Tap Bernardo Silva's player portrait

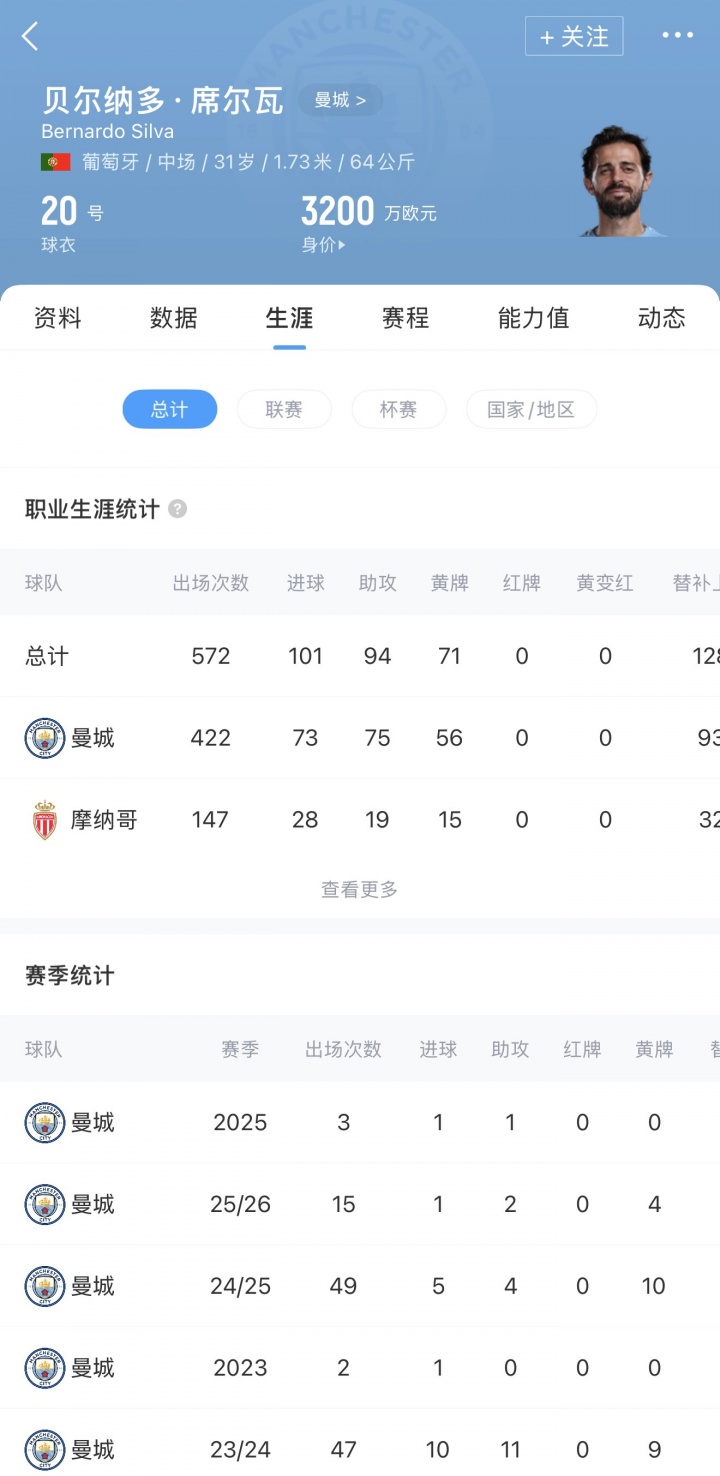[x=619, y=181]
